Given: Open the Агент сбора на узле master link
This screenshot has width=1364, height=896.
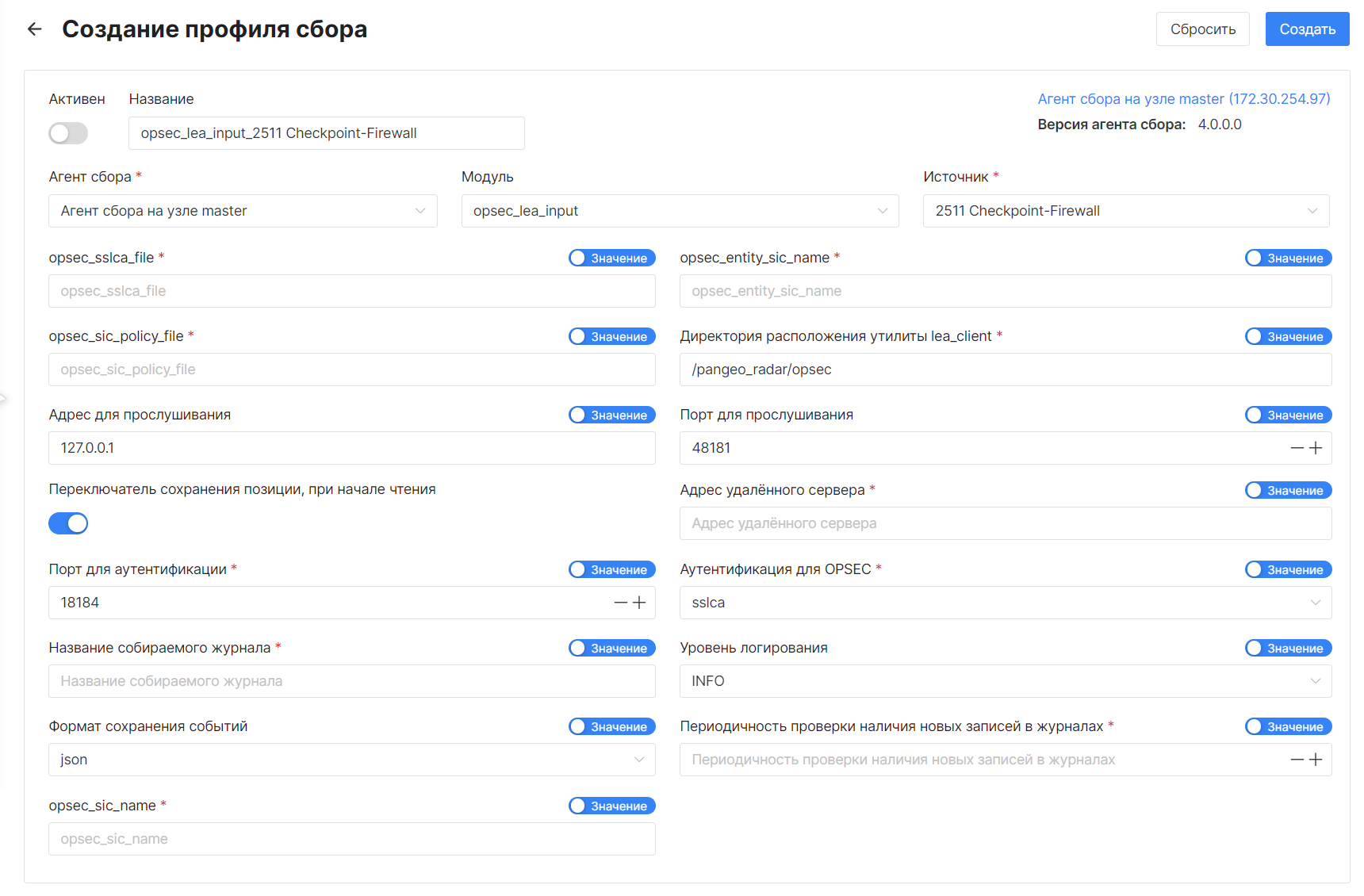Looking at the screenshot, I should click(1183, 99).
